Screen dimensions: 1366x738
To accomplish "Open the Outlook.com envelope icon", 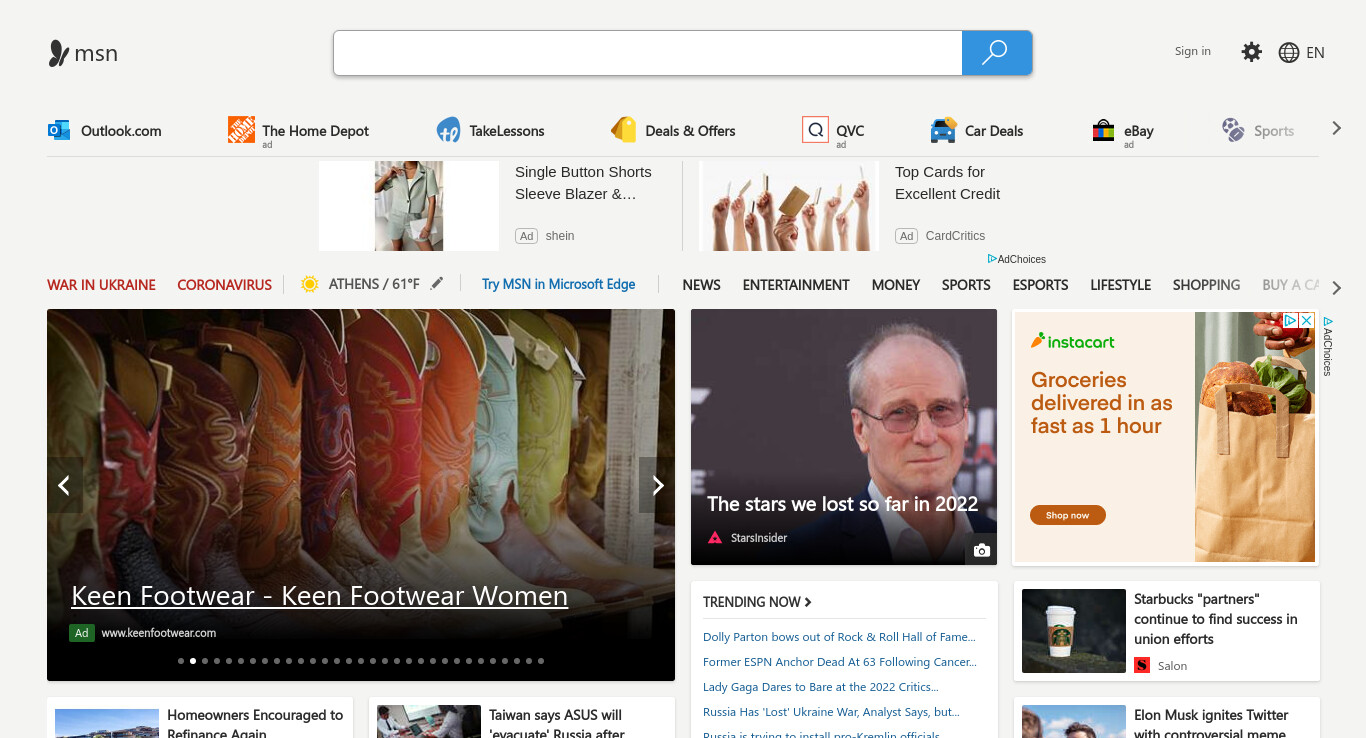I will pyautogui.click(x=59, y=130).
